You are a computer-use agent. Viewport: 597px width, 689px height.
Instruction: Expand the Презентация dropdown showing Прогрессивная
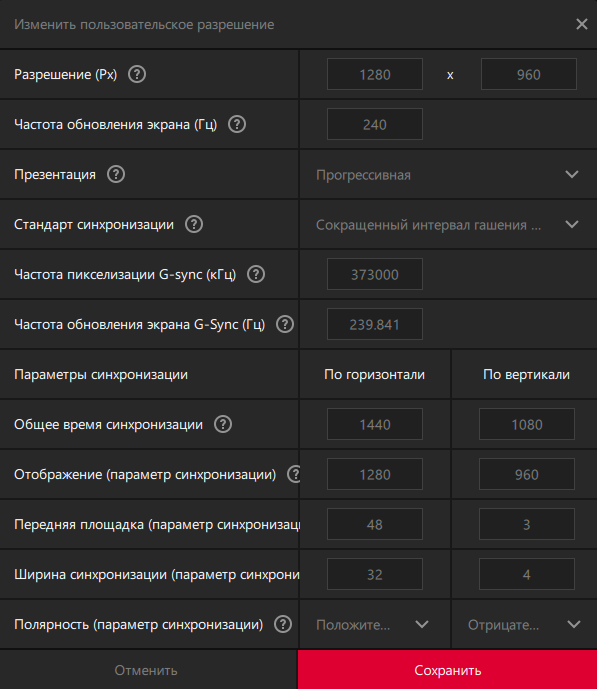(x=448, y=174)
